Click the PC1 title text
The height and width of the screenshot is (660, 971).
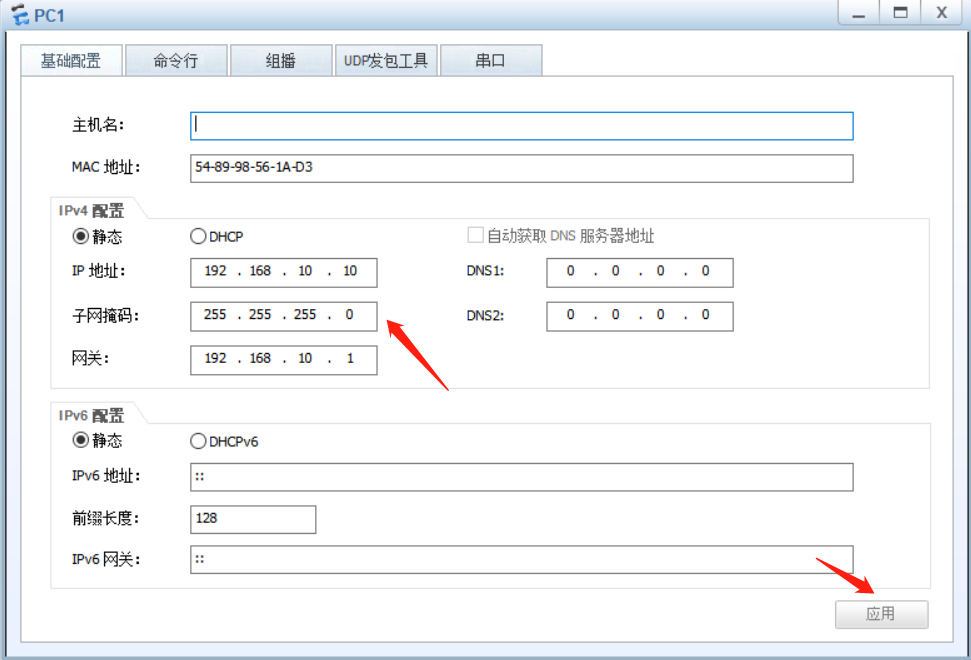coord(50,15)
